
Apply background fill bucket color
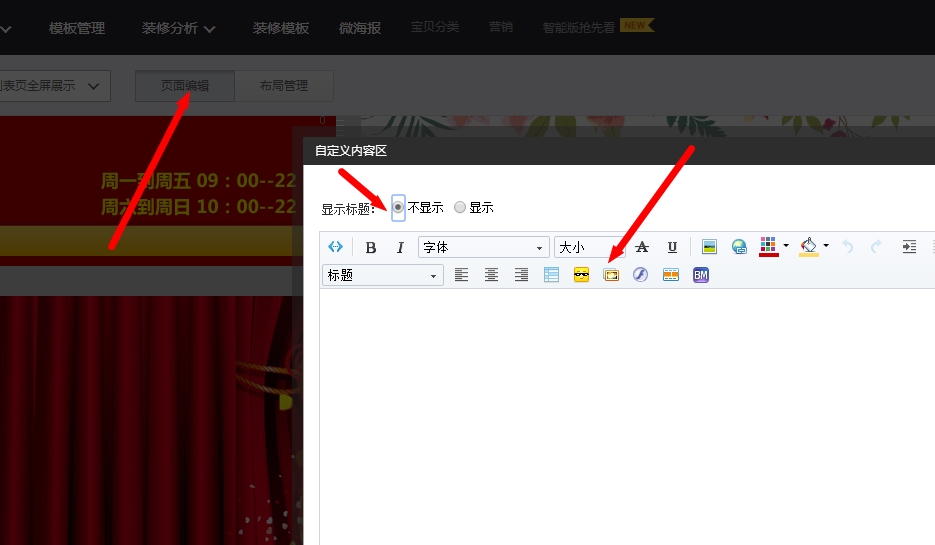[x=809, y=246]
